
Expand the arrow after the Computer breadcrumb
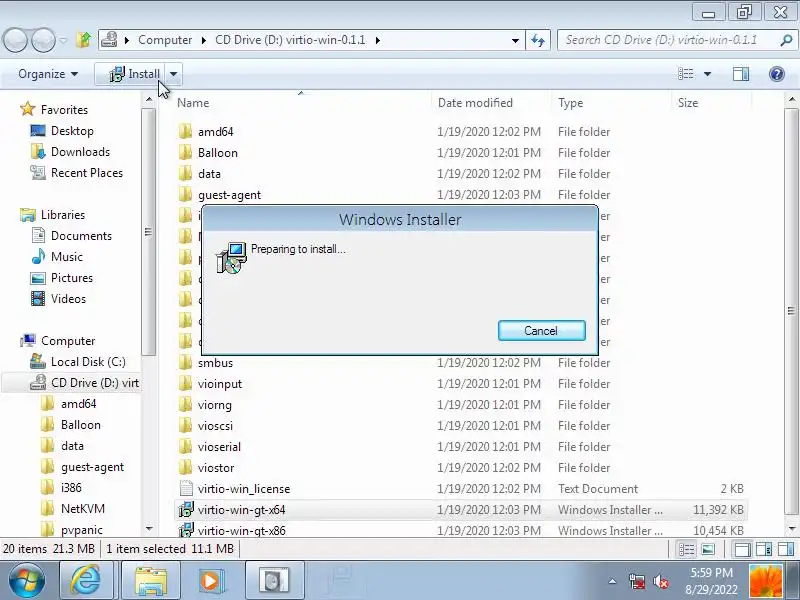point(204,40)
